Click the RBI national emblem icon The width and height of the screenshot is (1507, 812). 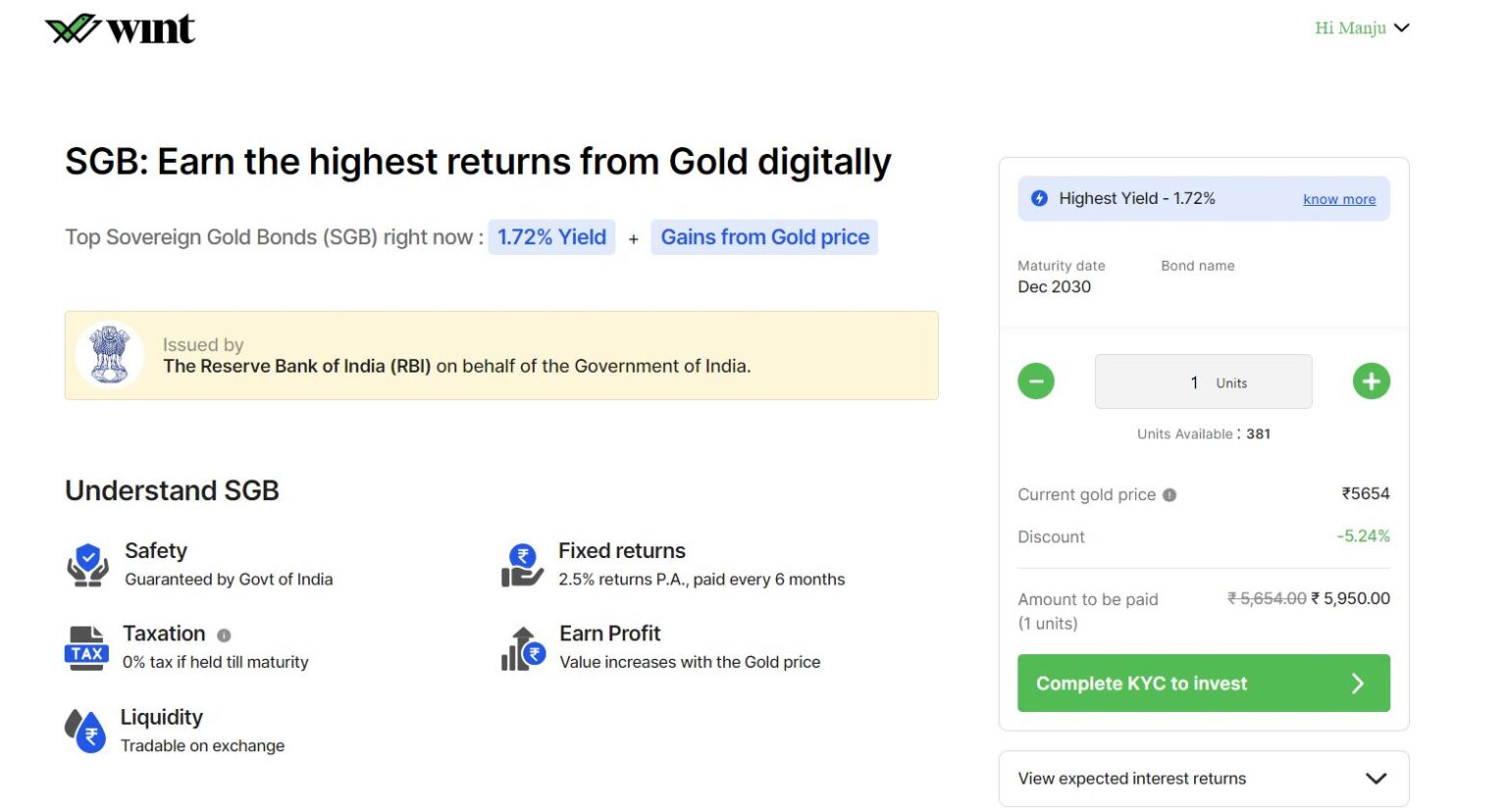tap(110, 355)
